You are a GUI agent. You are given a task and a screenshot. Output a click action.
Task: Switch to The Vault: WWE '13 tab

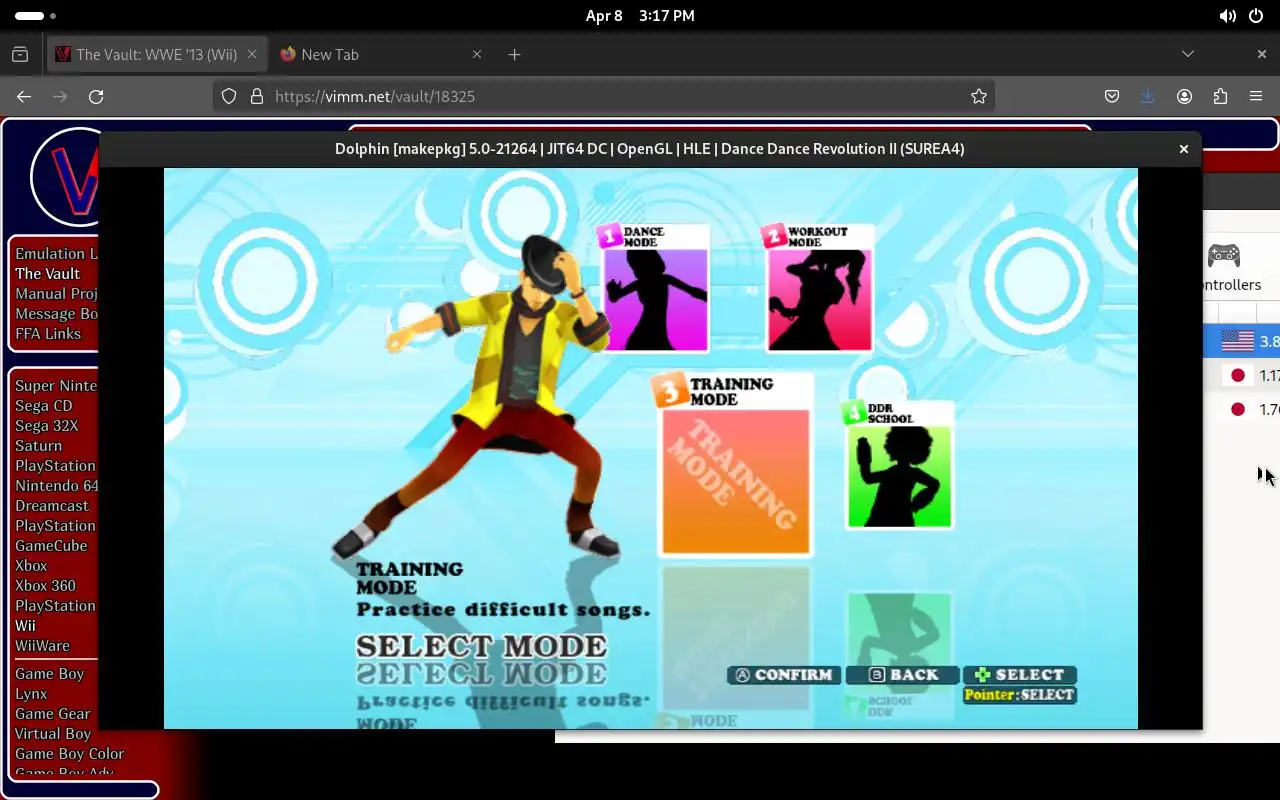[x=156, y=54]
